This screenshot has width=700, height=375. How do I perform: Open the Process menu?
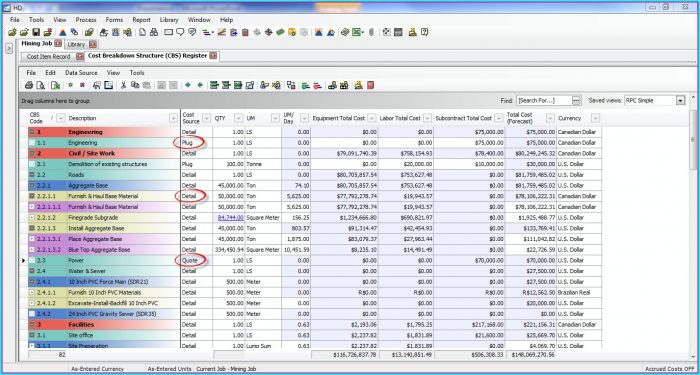(x=86, y=20)
